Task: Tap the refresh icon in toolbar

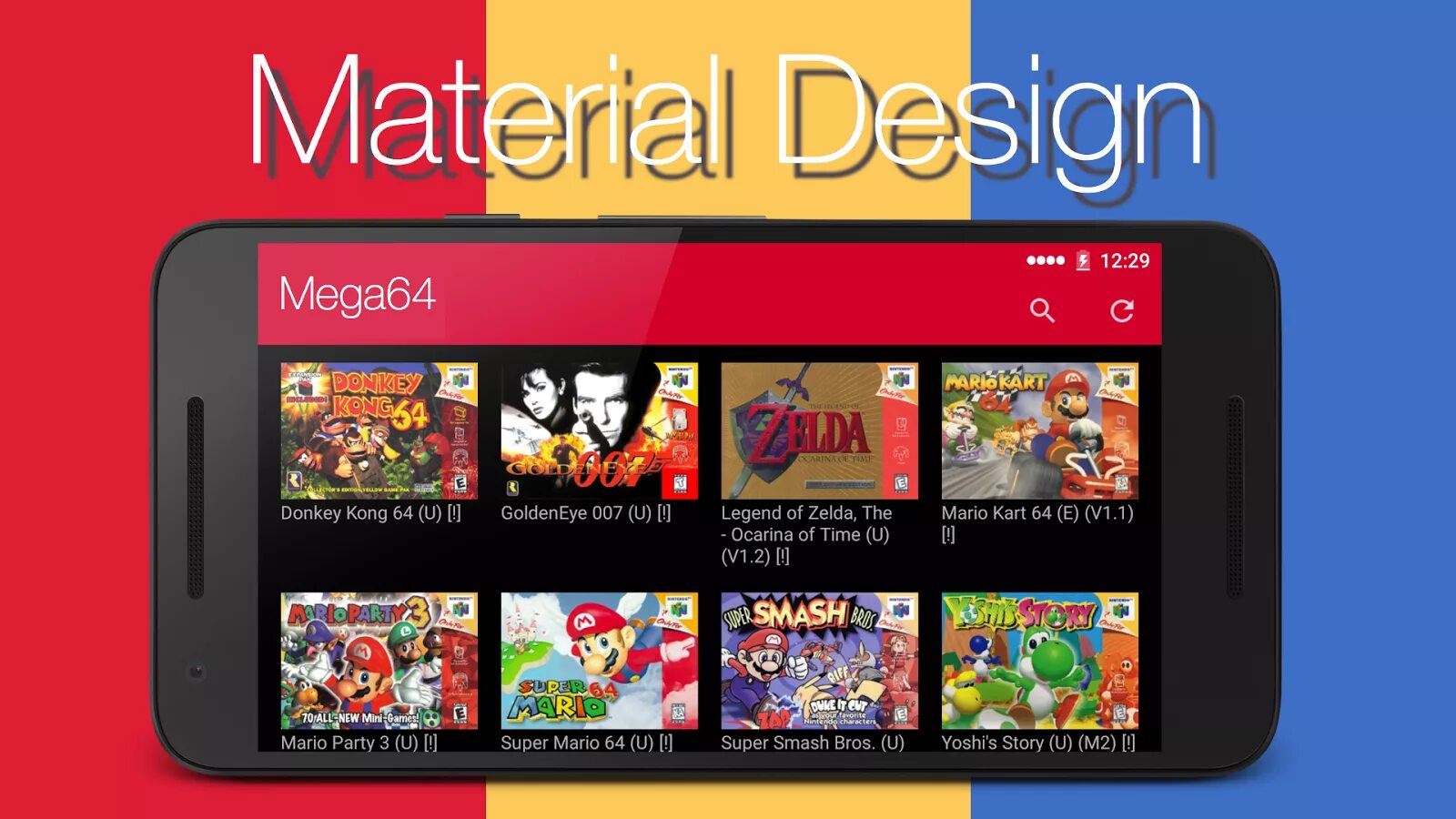Action: [1122, 311]
